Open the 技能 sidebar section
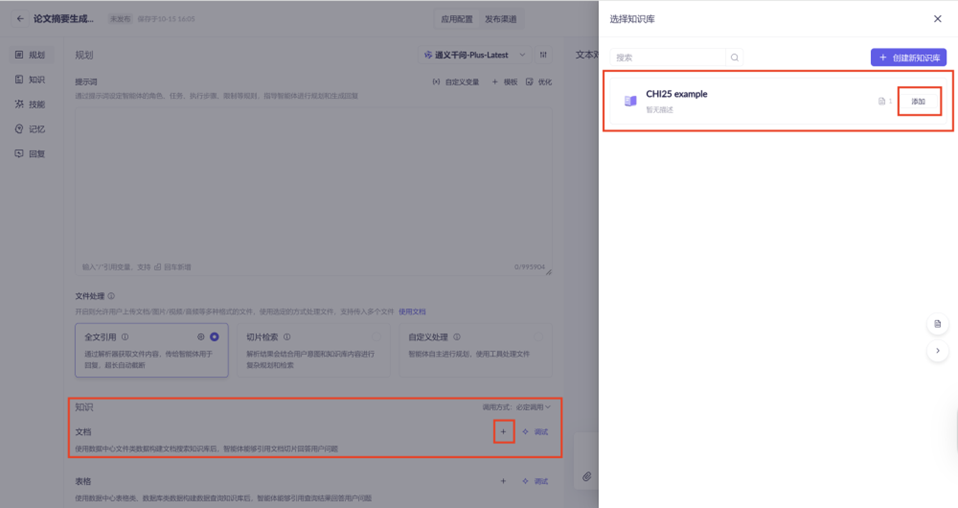958x508 pixels. pos(31,105)
